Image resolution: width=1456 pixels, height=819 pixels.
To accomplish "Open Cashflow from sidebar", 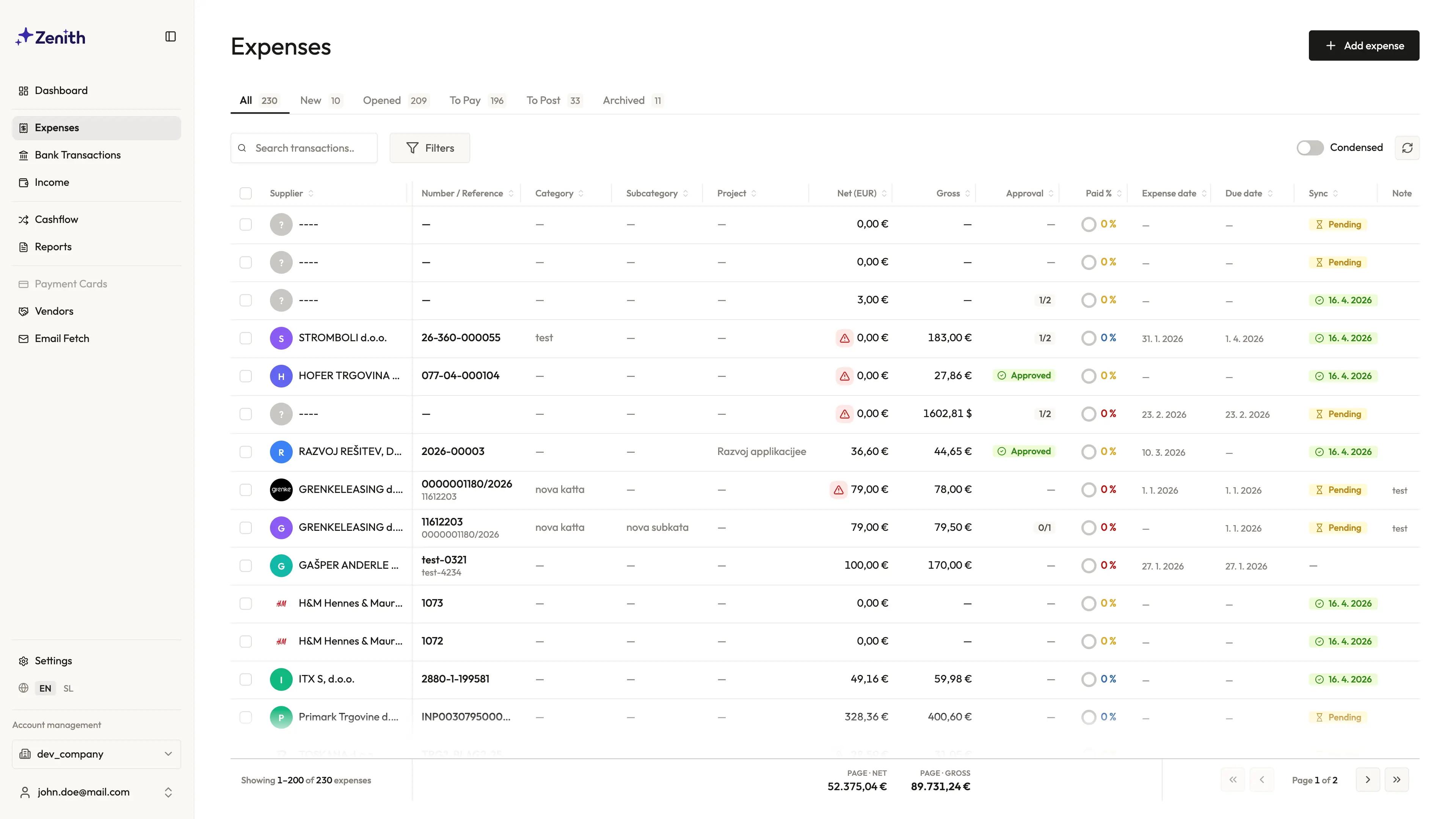I will pos(56,219).
